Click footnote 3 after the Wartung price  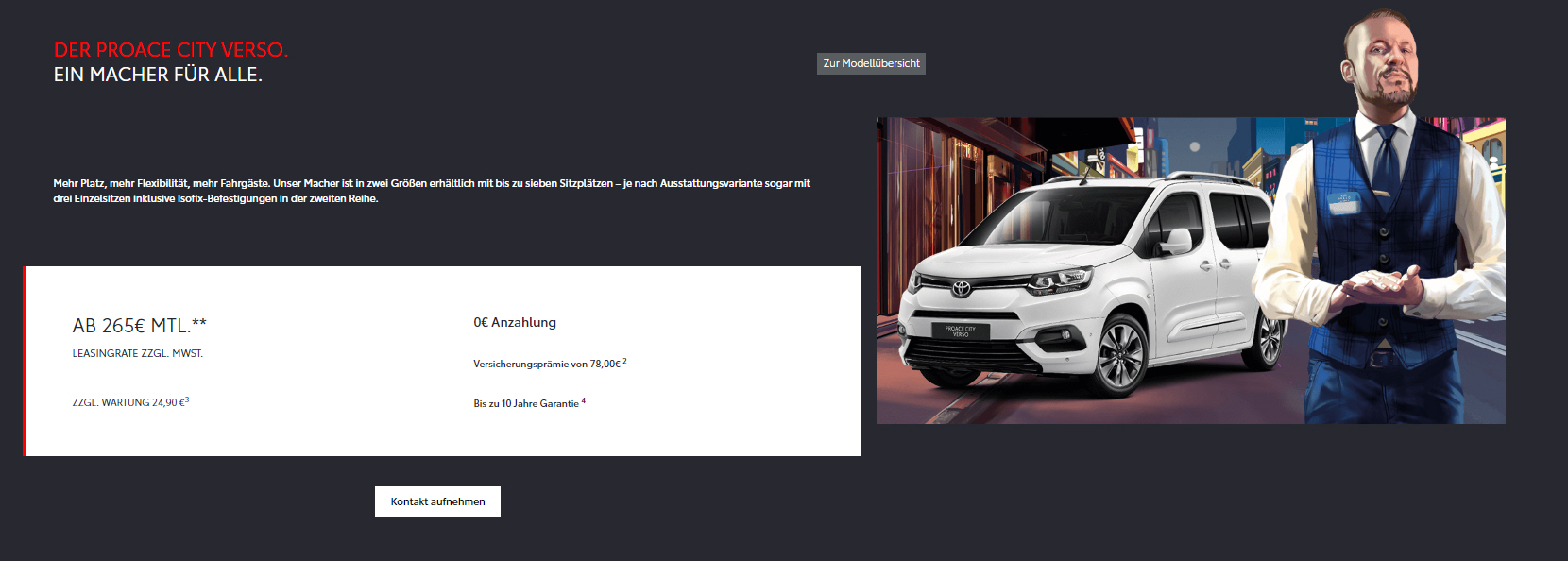[187, 399]
